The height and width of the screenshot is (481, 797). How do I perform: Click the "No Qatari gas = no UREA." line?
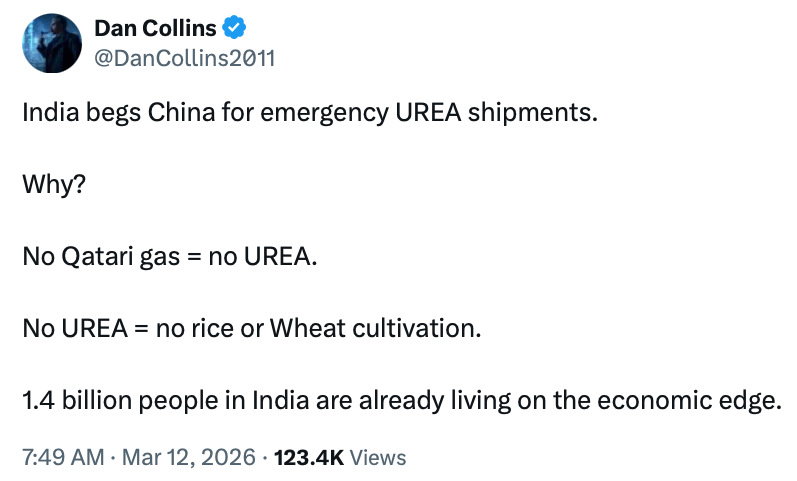170,256
